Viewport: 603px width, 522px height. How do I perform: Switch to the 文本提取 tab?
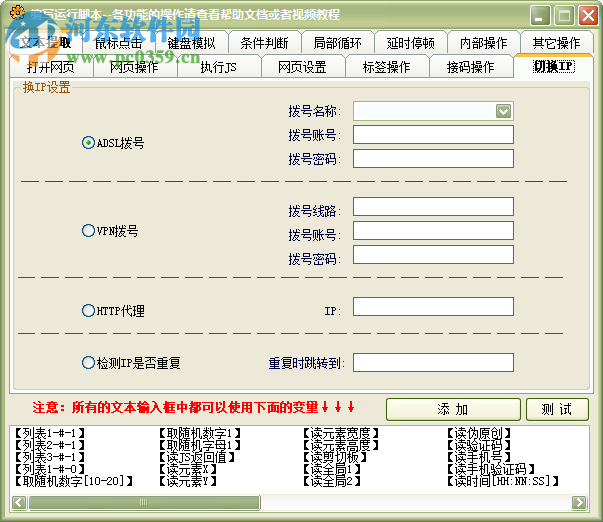[45, 42]
